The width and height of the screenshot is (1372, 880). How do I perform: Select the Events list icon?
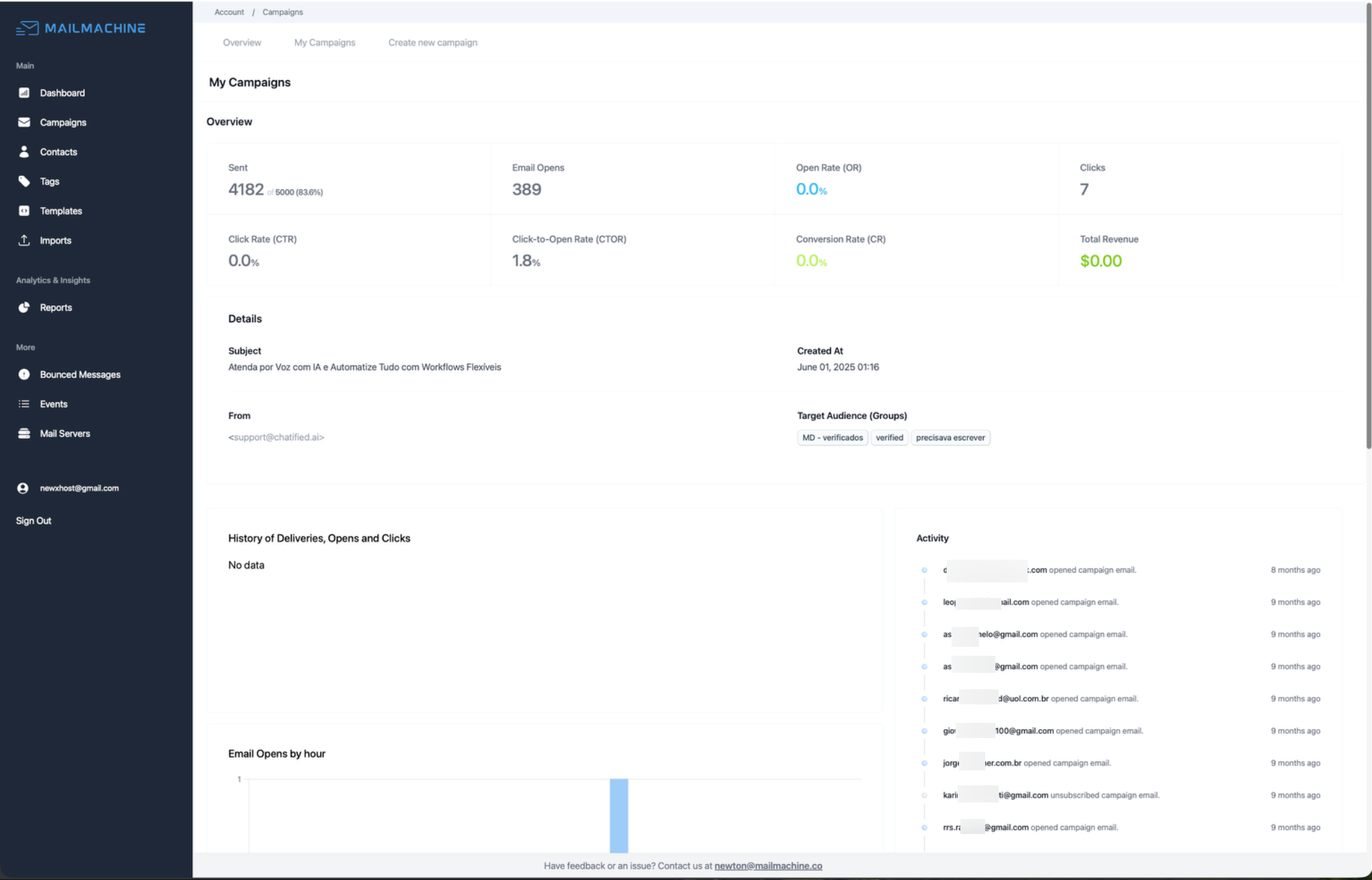tap(24, 404)
